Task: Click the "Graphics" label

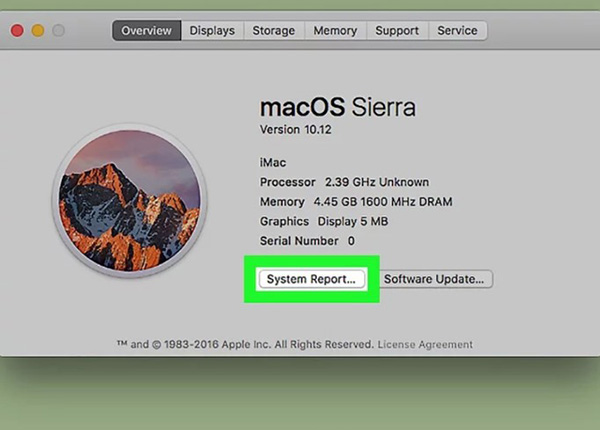Action: point(284,221)
